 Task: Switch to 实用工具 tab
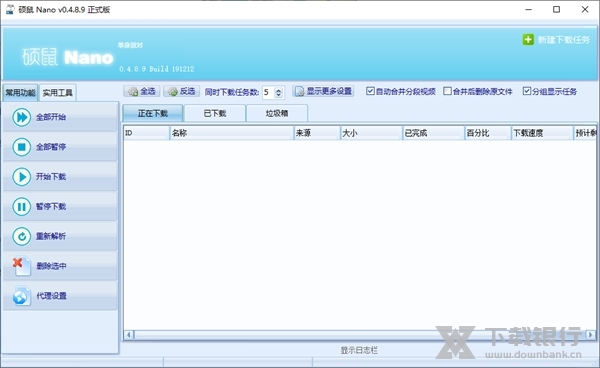point(57,93)
